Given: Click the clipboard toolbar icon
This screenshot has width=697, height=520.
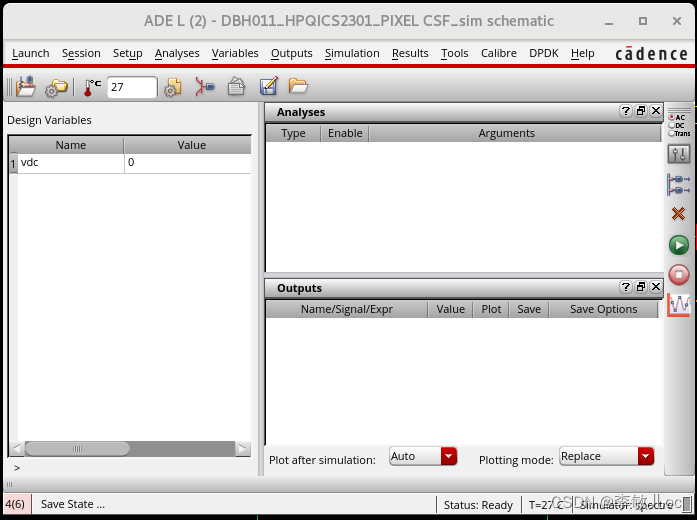Looking at the screenshot, I should pos(236,86).
